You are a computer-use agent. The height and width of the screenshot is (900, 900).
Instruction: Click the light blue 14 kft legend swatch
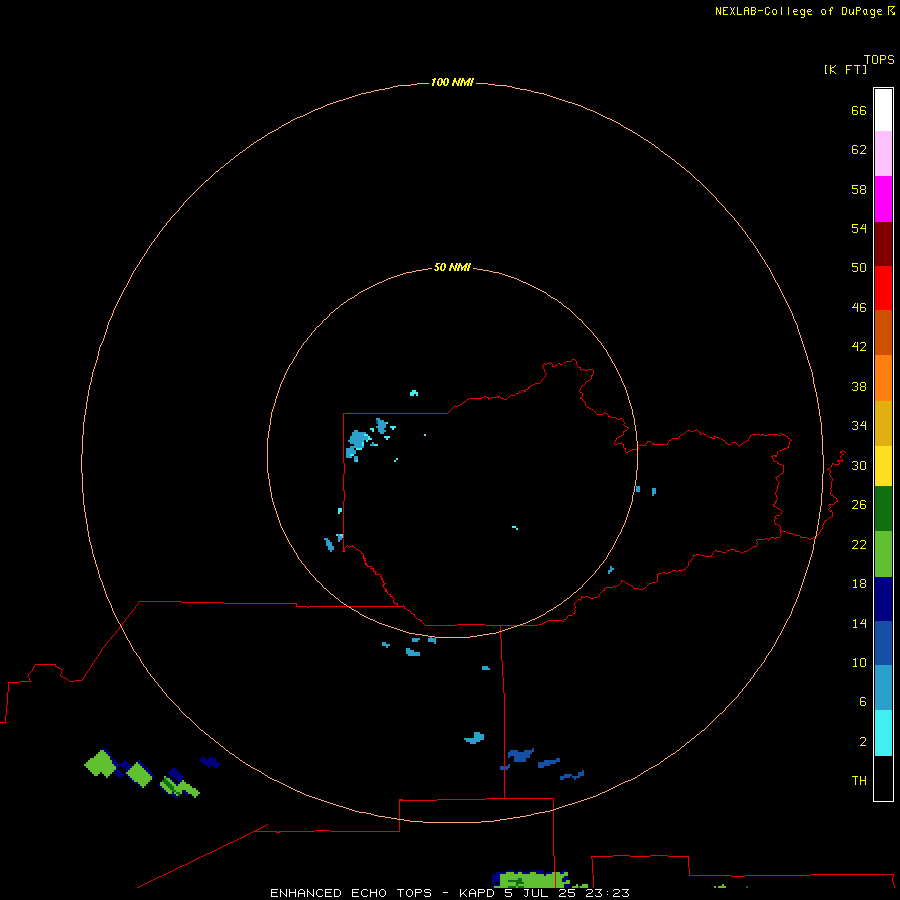pos(883,688)
